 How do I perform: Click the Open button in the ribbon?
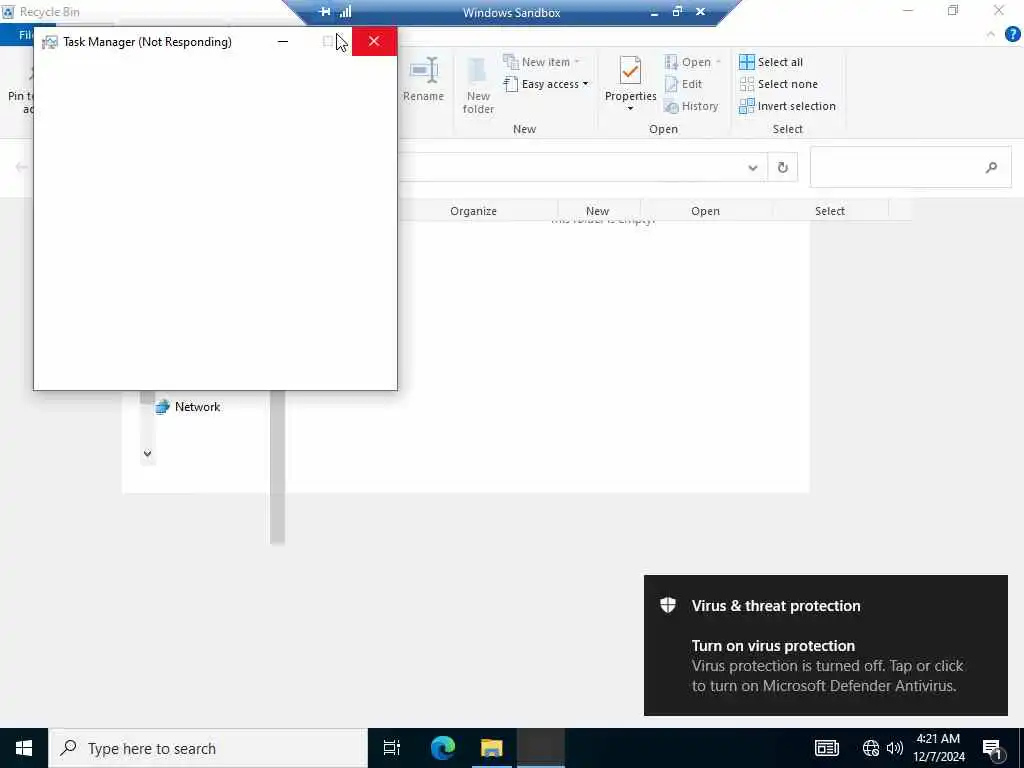(x=692, y=62)
